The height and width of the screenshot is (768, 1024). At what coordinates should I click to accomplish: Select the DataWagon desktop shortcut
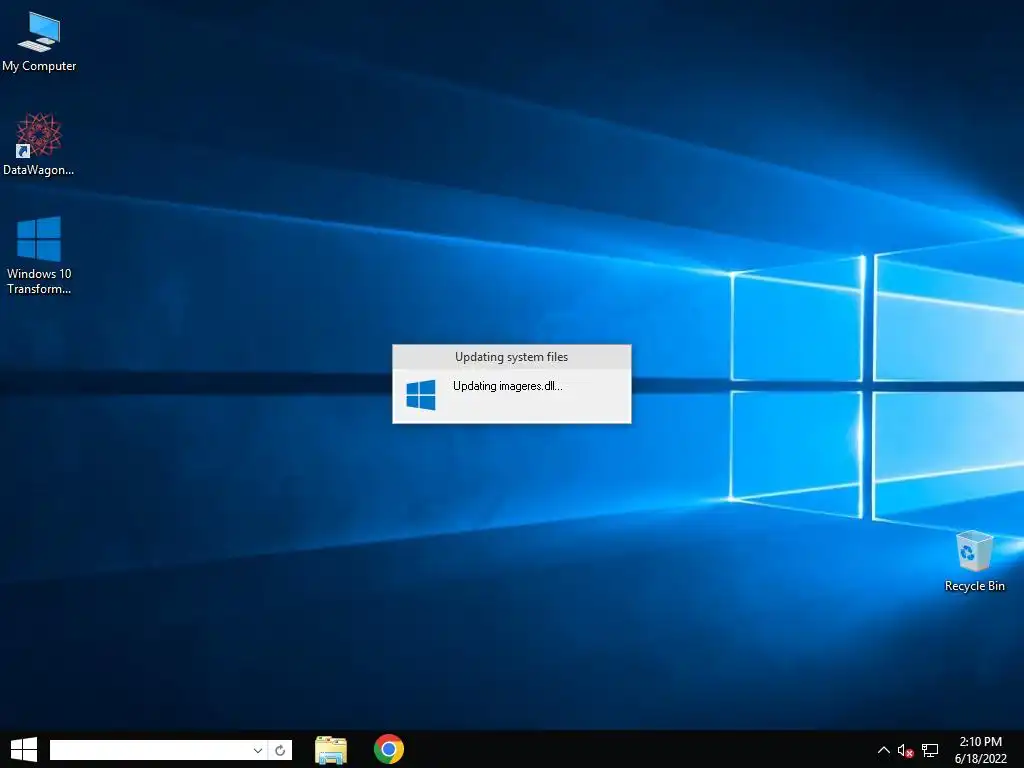[x=39, y=144]
